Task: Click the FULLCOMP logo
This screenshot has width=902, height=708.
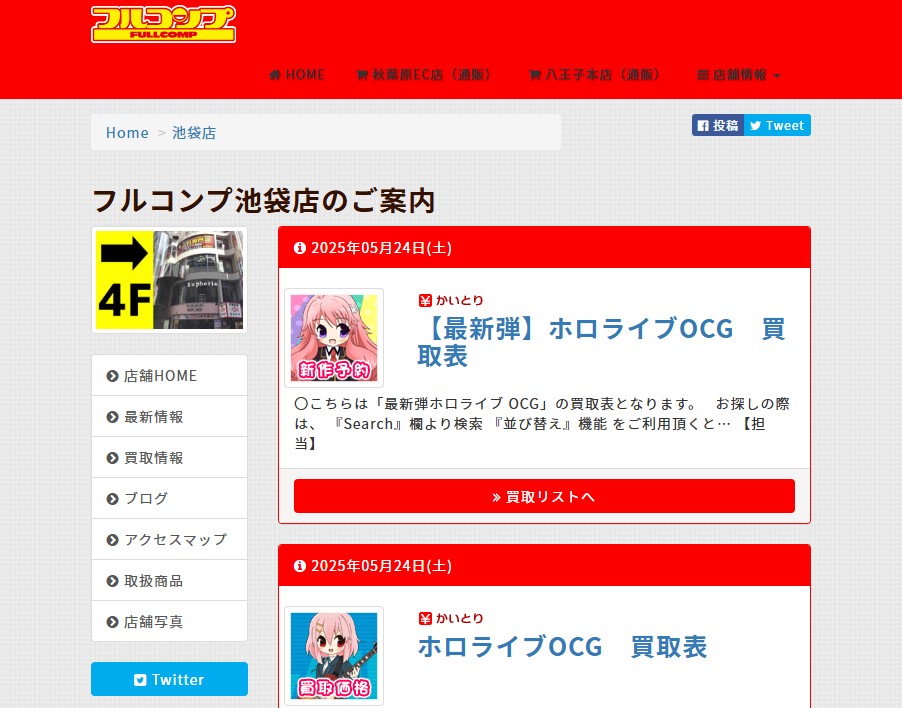Action: (163, 24)
